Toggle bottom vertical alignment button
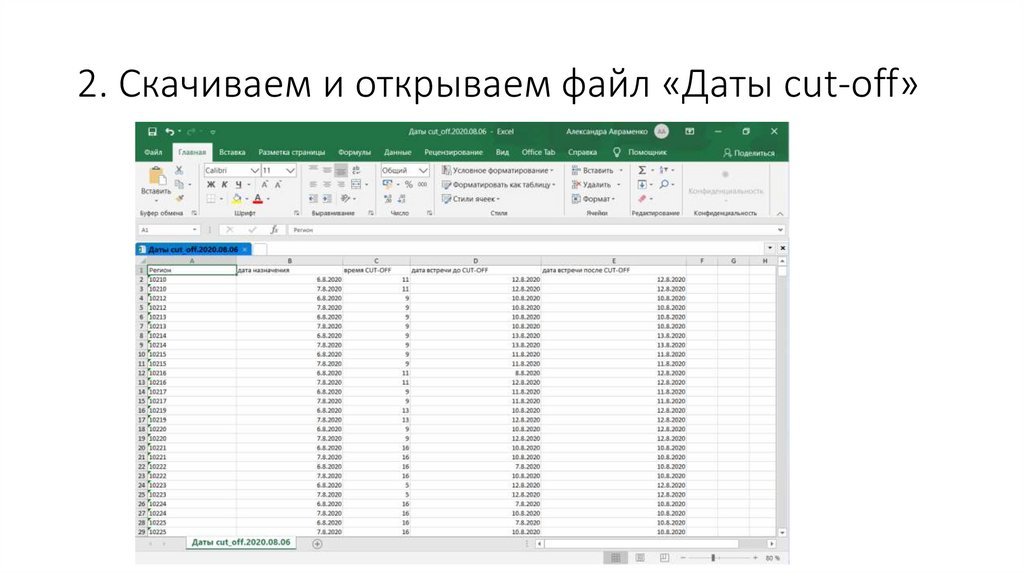Viewport: 1024px width, 574px height. pyautogui.click(x=341, y=170)
